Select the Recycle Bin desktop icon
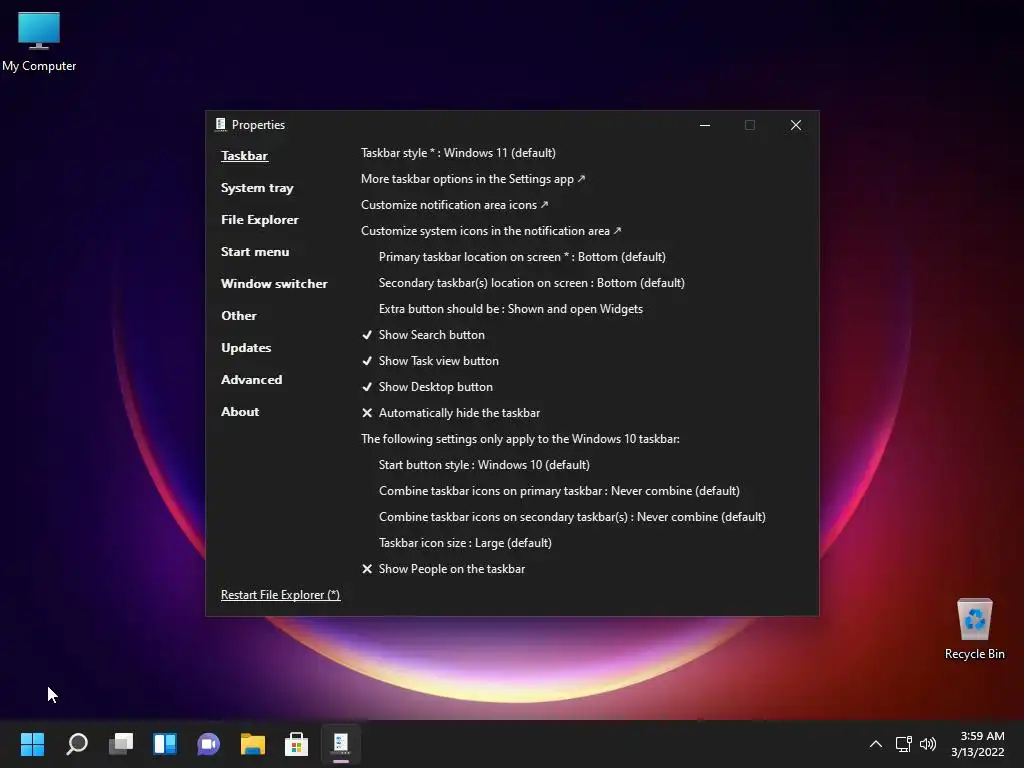This screenshot has width=1024, height=768. click(974, 629)
